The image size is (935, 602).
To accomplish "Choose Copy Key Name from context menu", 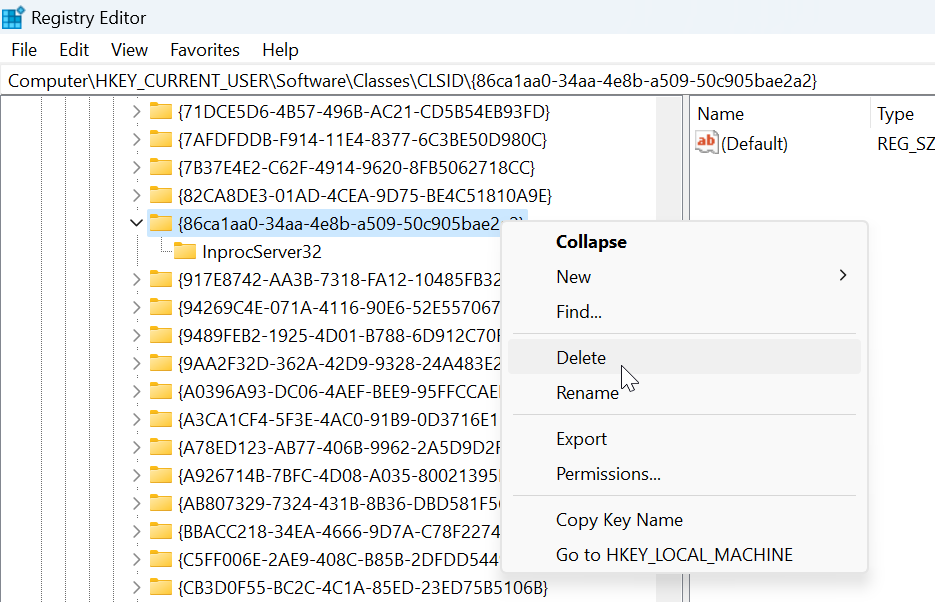I will pos(684,520).
